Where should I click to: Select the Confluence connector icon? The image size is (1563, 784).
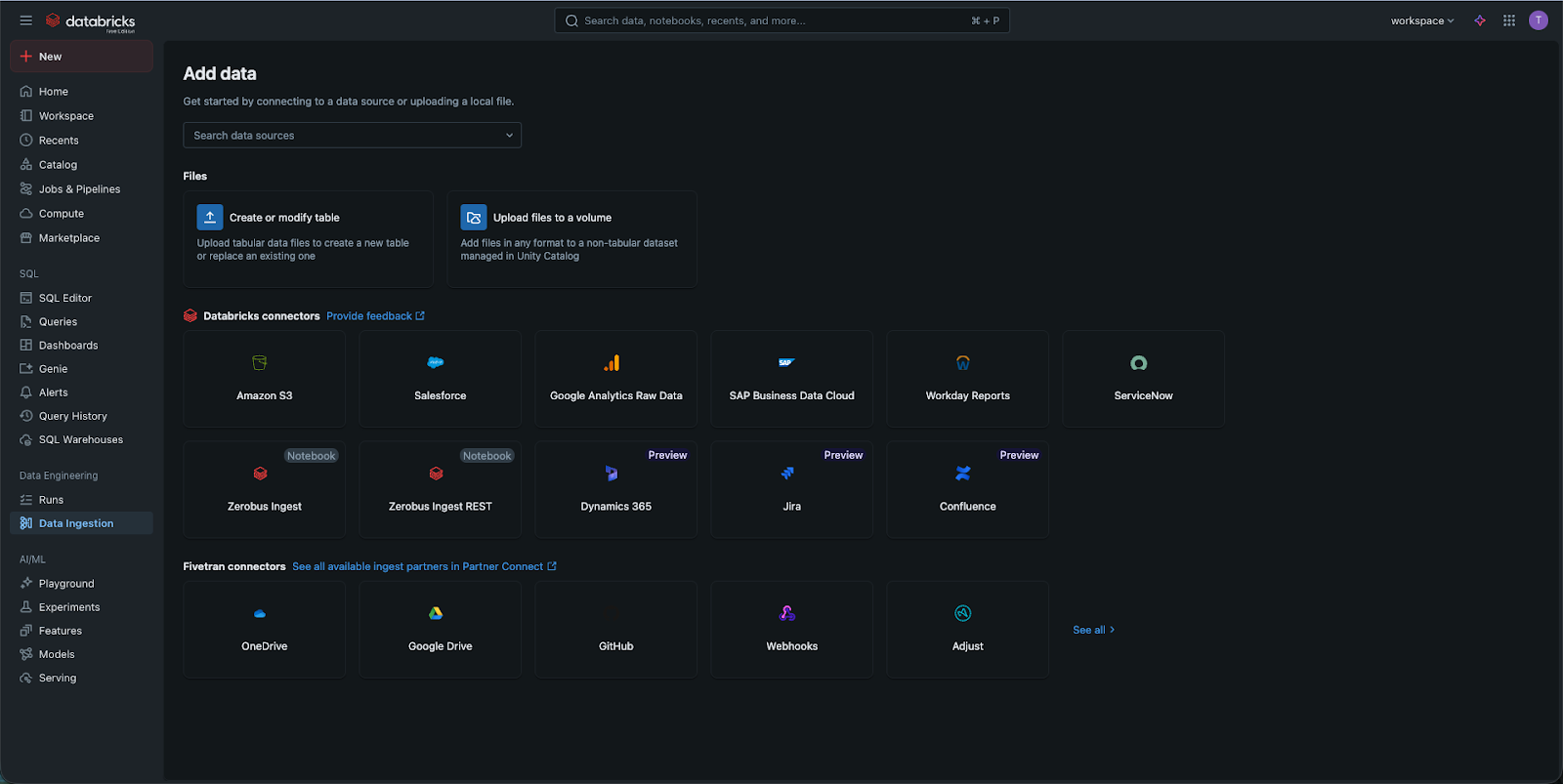tap(963, 474)
